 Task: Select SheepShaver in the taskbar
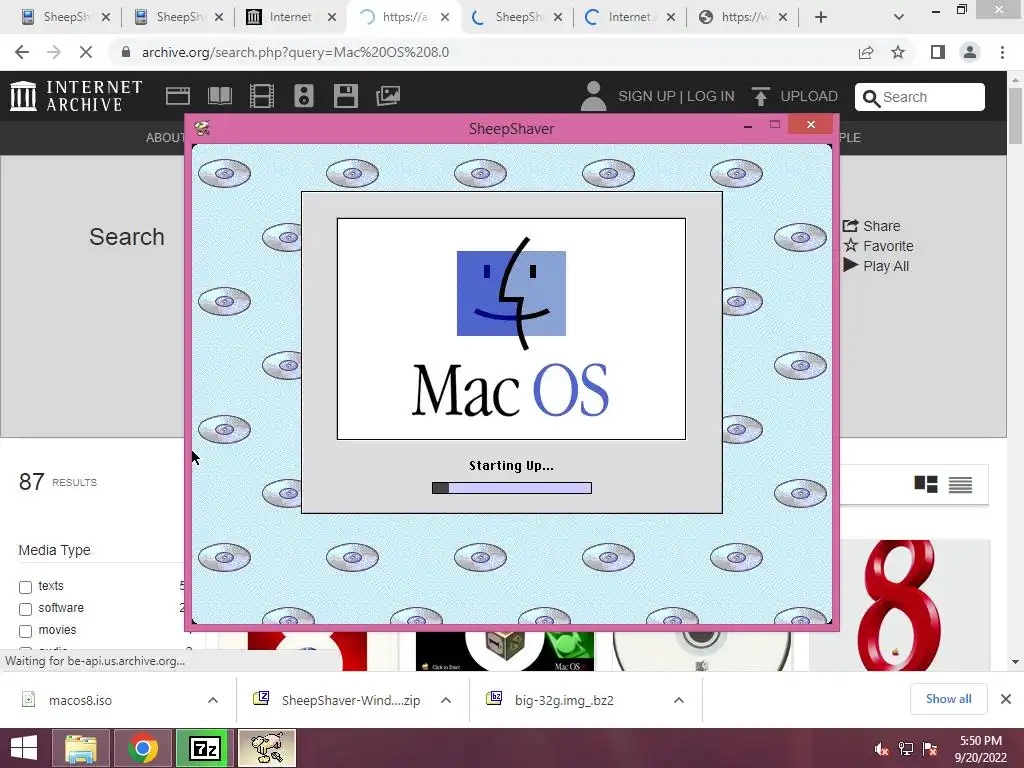point(266,748)
